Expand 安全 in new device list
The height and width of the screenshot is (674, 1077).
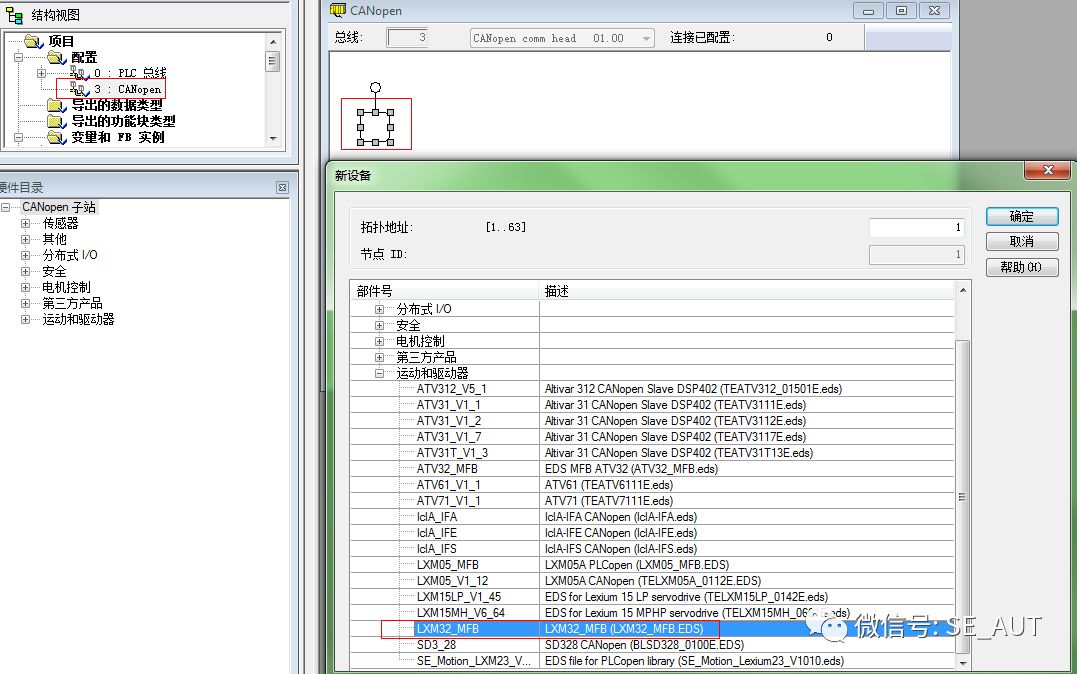point(379,325)
